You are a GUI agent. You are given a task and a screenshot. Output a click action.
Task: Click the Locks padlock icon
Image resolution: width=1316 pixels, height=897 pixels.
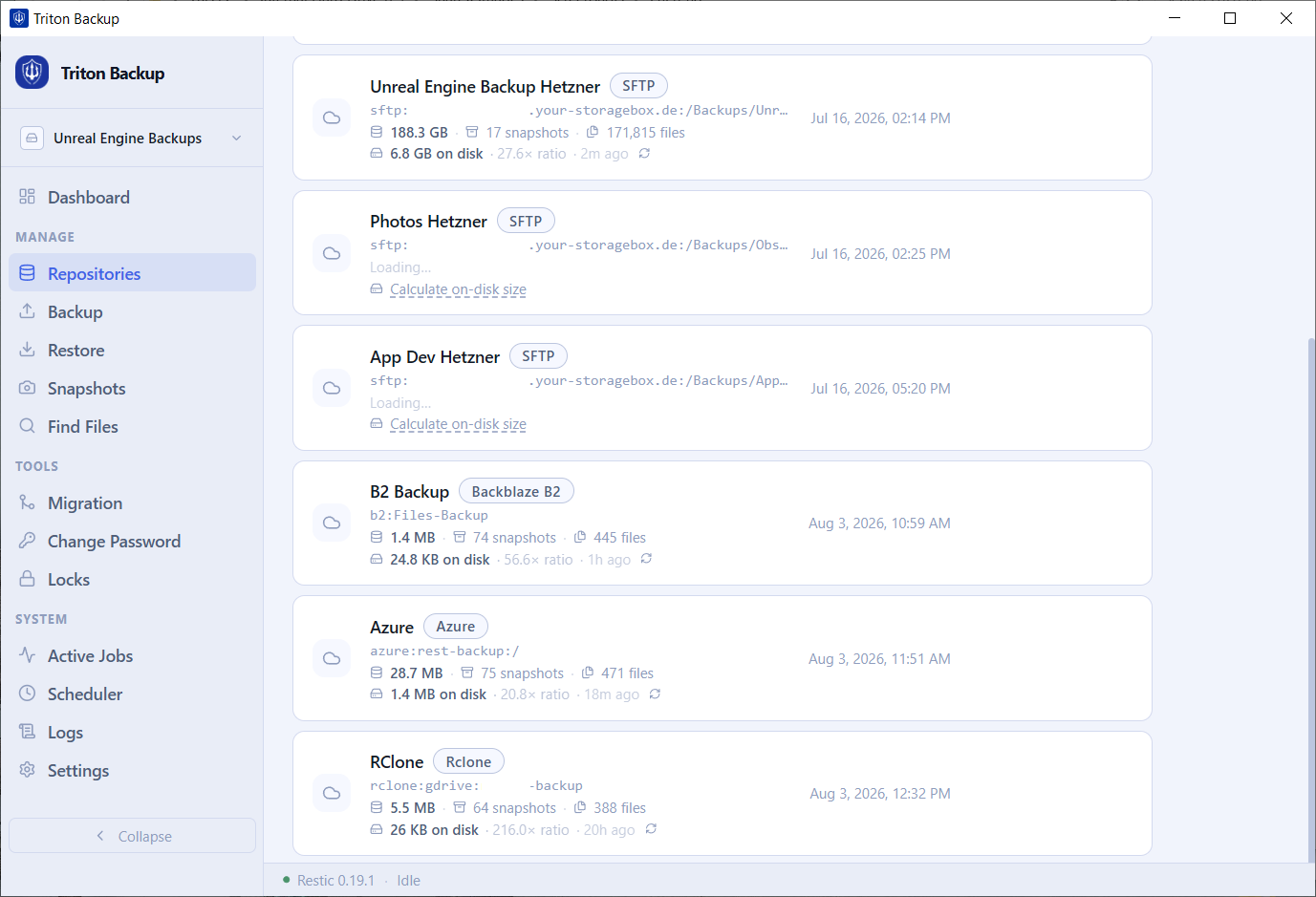tap(28, 579)
